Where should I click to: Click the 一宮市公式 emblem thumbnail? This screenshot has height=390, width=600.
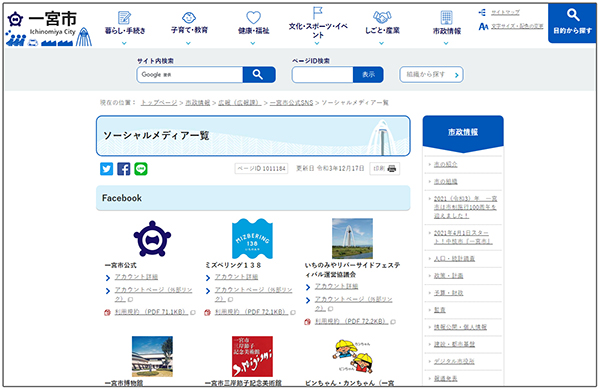coord(152,238)
